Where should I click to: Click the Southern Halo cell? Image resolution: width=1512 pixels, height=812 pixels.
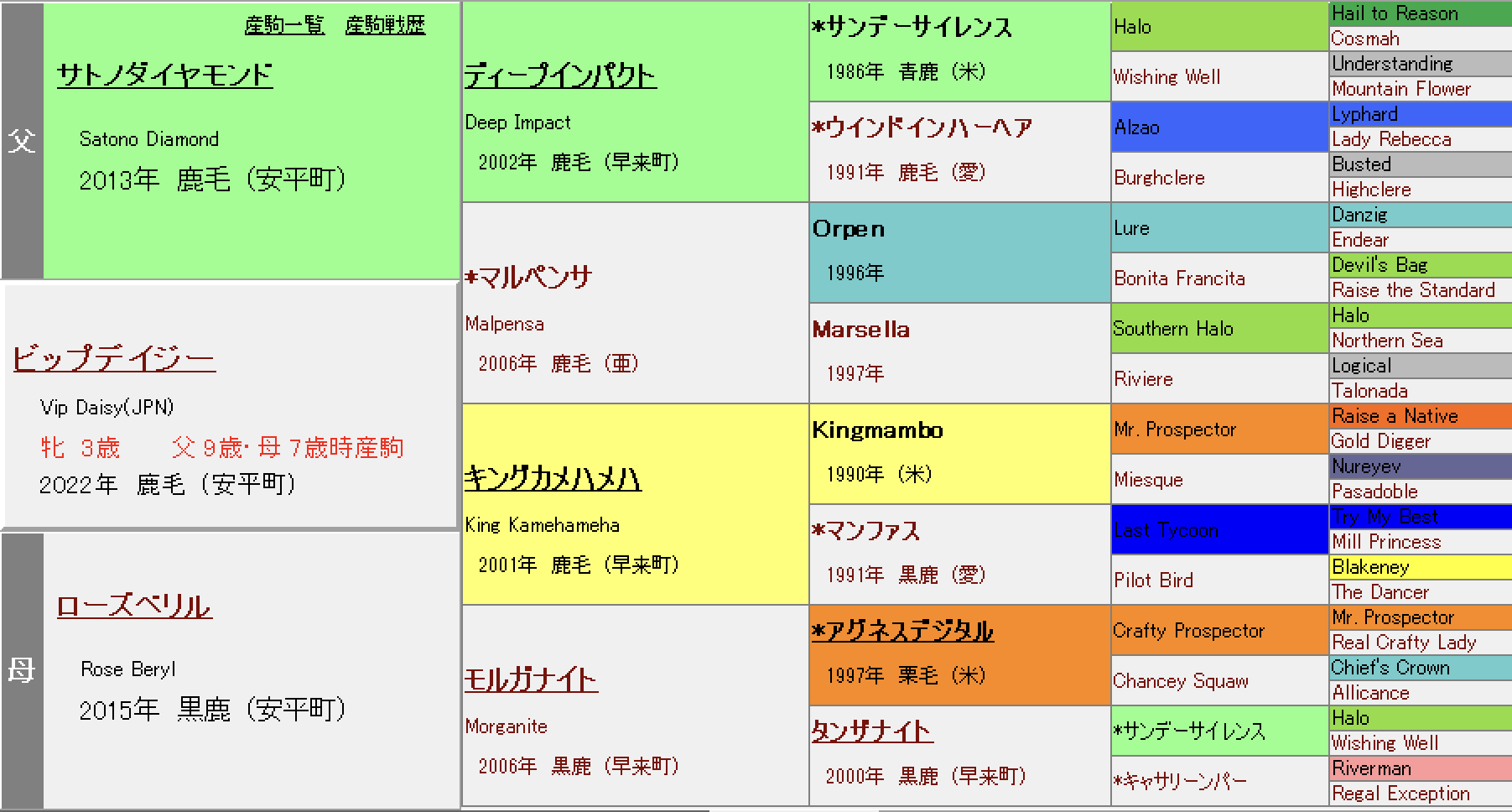(x=1172, y=329)
